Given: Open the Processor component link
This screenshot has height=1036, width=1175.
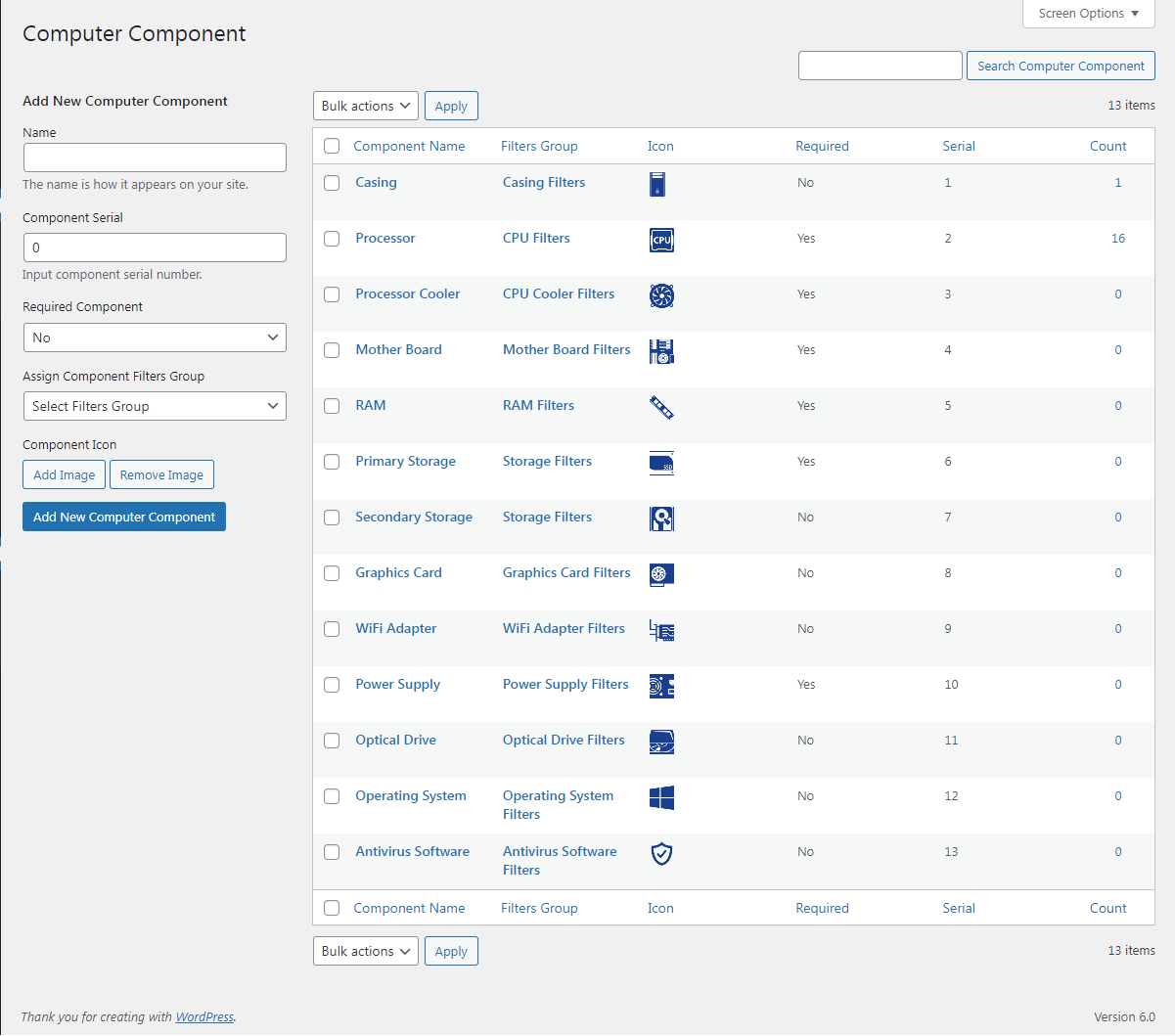Looking at the screenshot, I should 385,238.
